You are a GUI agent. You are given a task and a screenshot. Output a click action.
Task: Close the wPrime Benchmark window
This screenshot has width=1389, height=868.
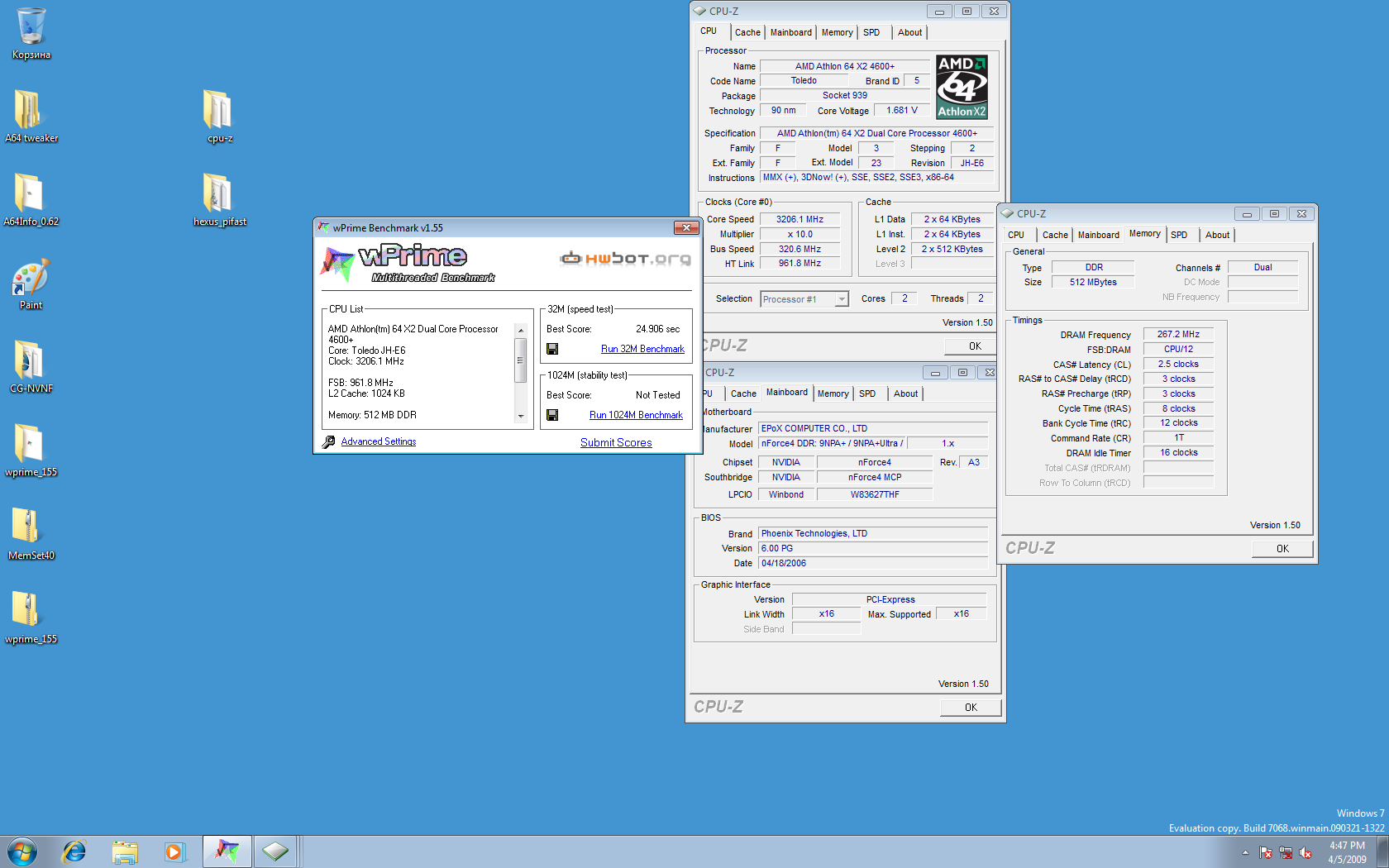click(x=686, y=228)
